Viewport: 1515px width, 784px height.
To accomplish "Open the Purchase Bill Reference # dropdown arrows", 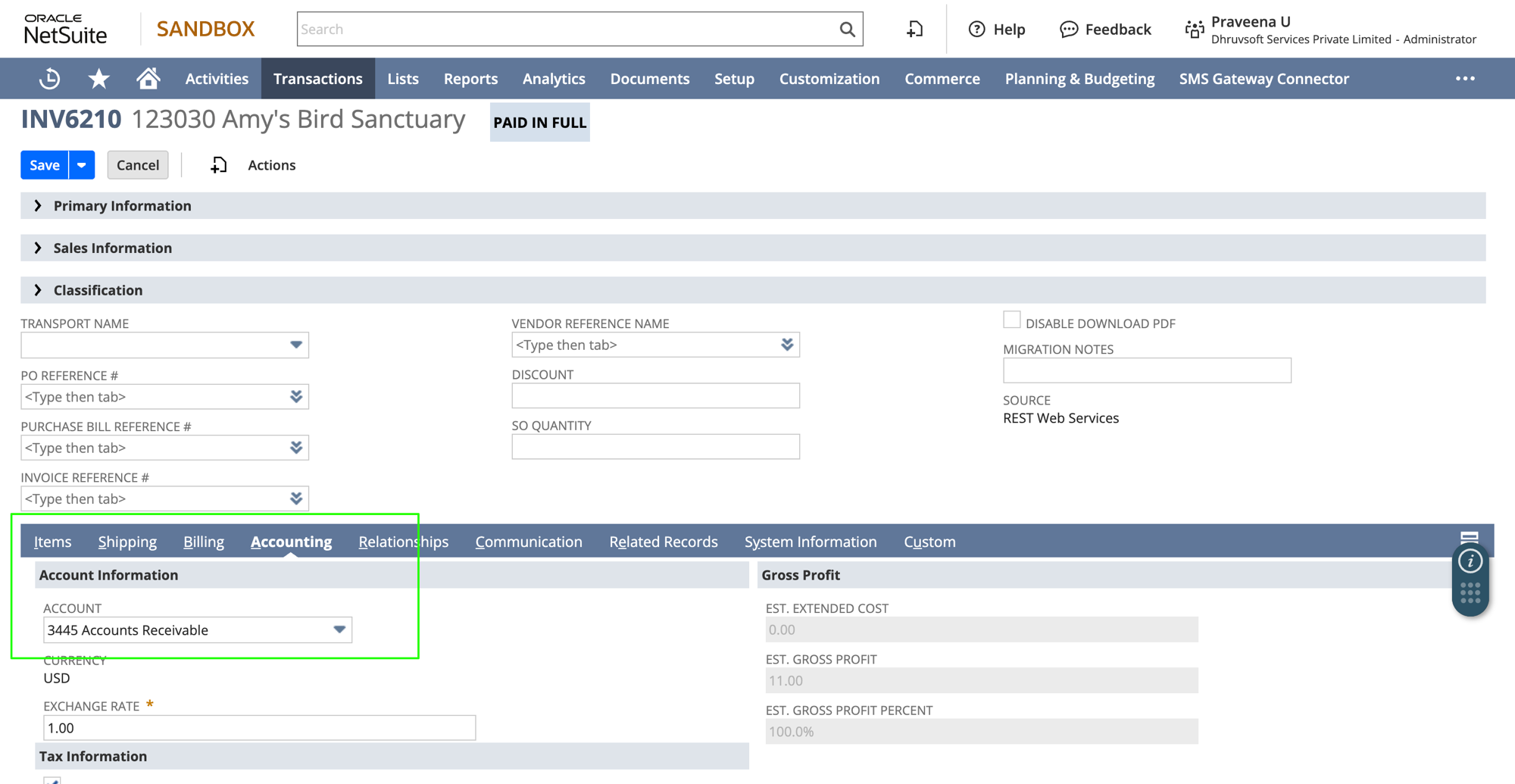I will tap(296, 448).
